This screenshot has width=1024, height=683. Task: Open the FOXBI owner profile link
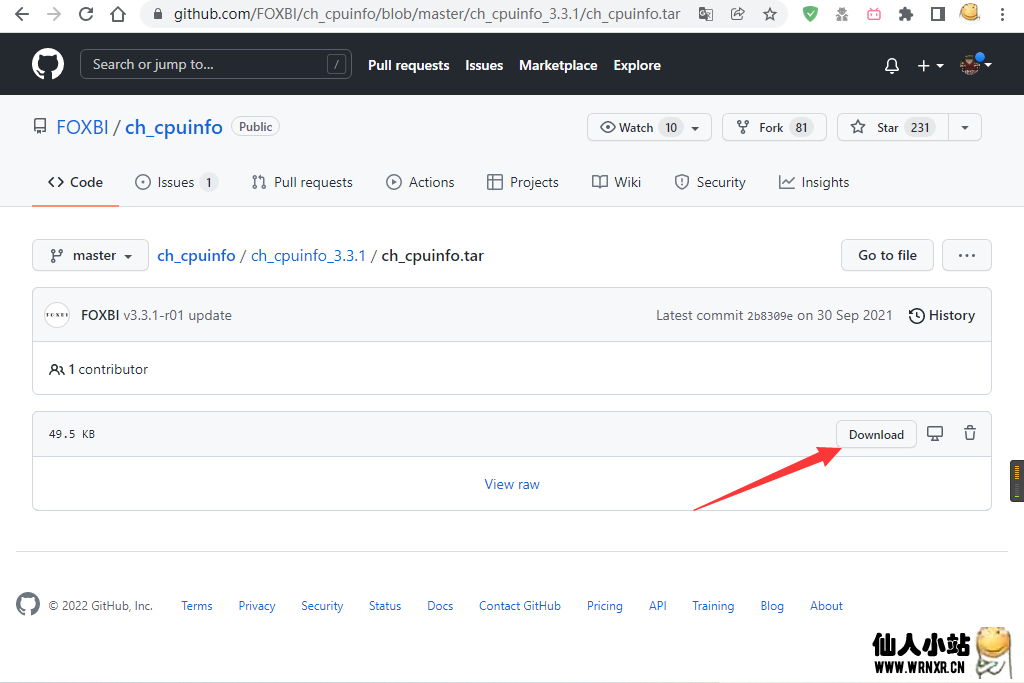82,127
